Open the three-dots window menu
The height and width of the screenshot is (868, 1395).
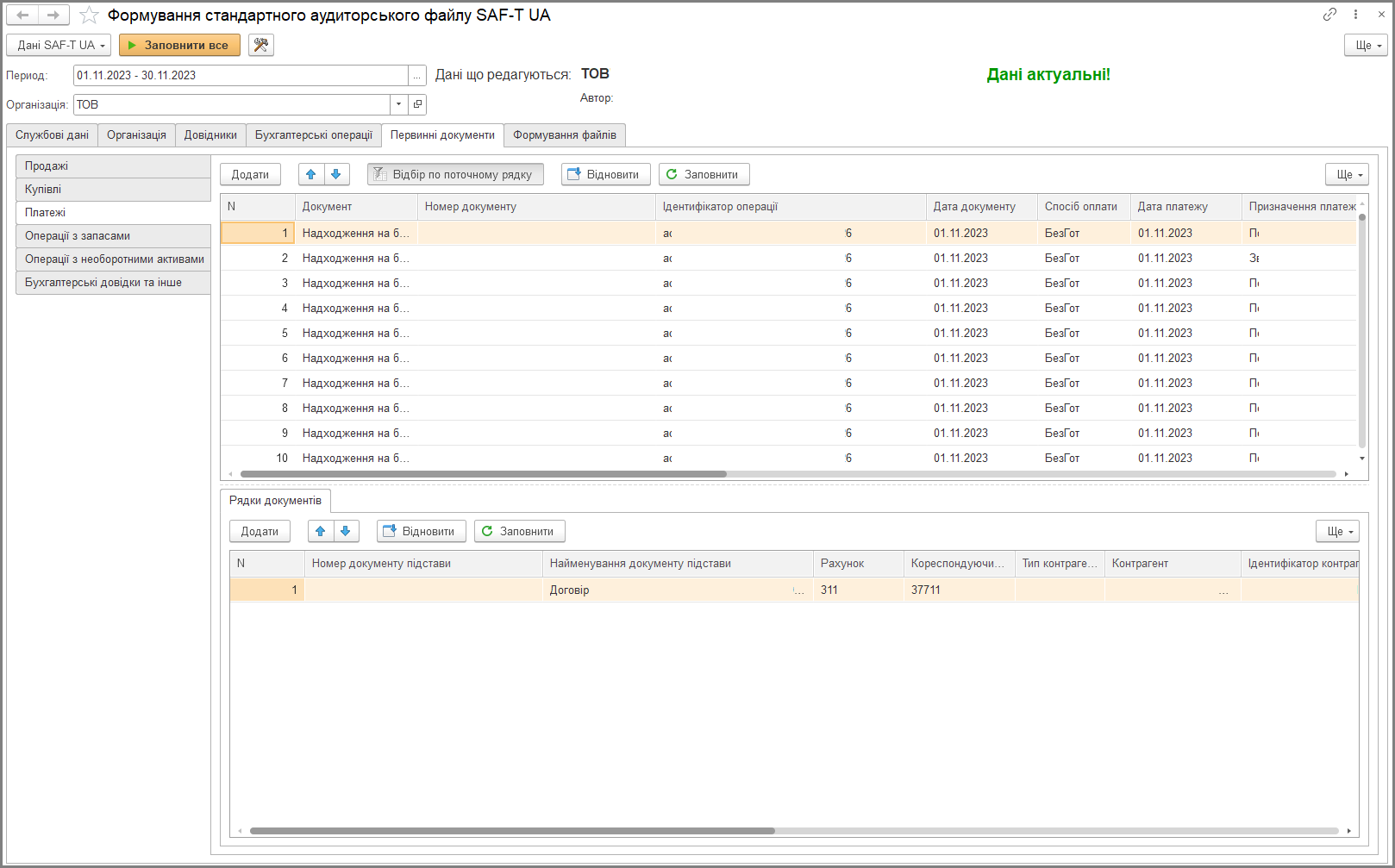[x=1355, y=14]
